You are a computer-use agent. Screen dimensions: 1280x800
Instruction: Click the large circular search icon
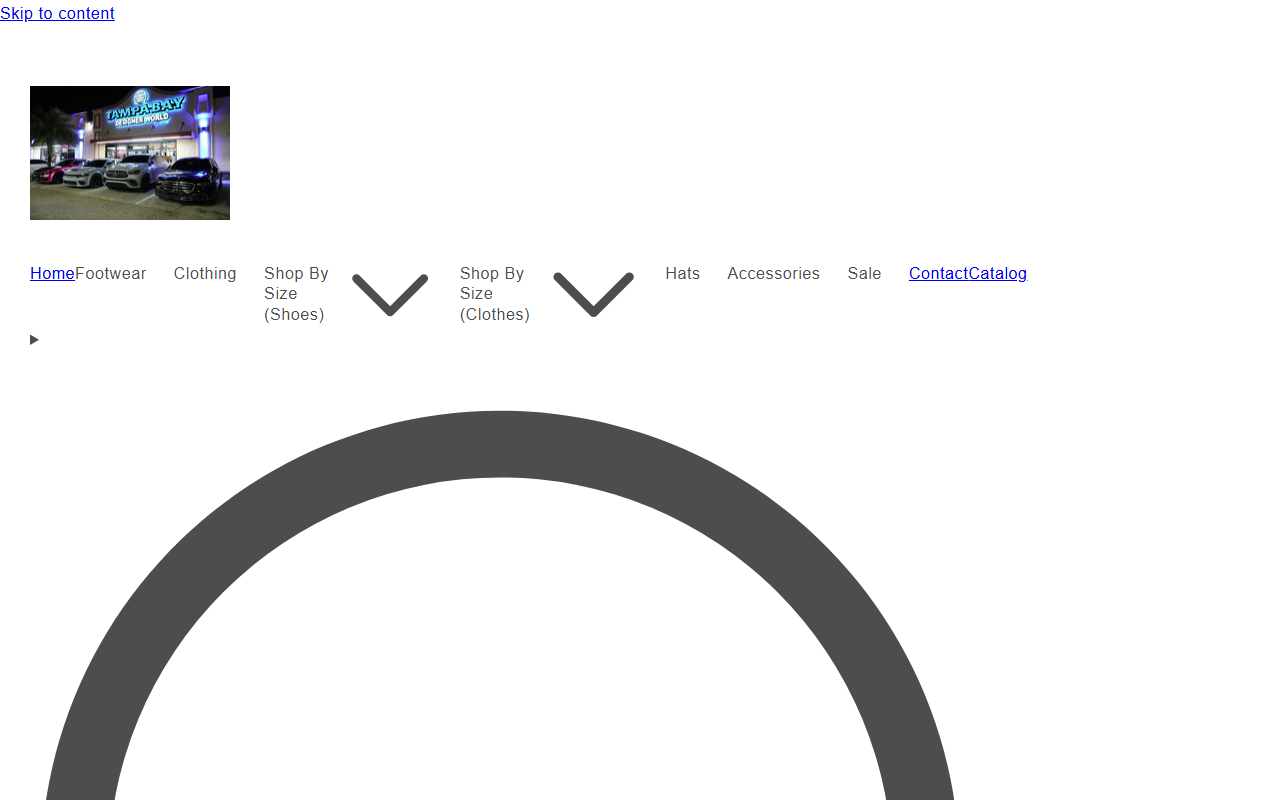pyautogui.click(x=500, y=605)
